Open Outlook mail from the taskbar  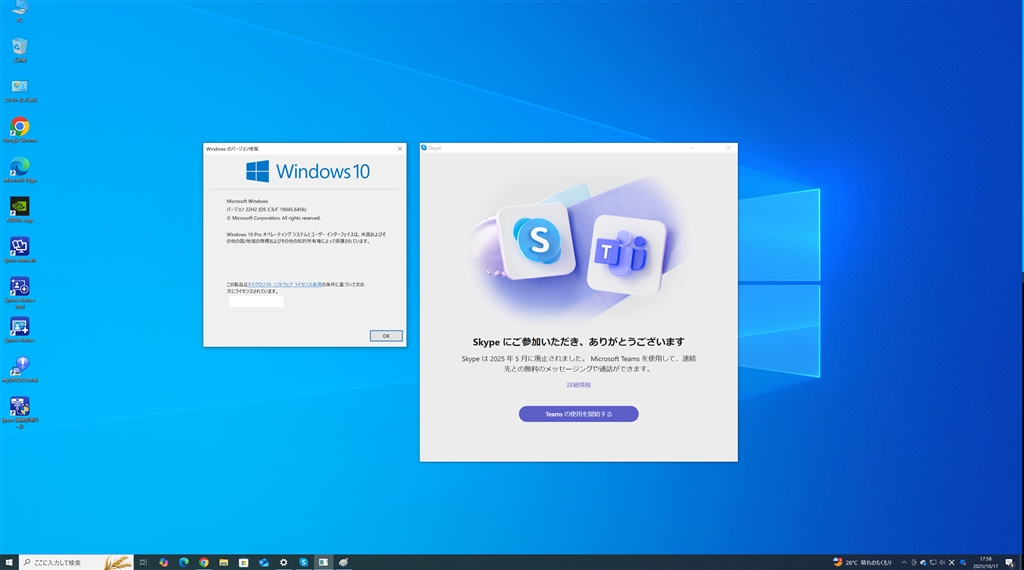(x=263, y=562)
